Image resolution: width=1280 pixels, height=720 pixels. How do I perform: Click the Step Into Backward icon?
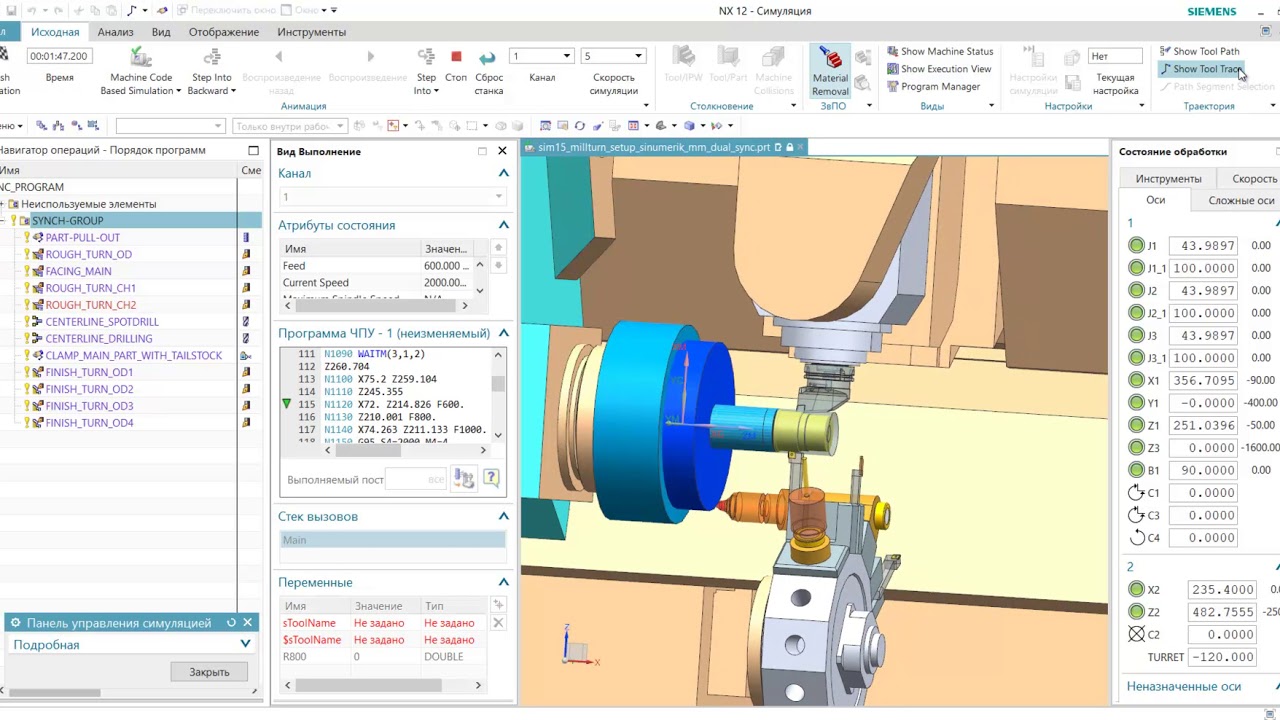tap(211, 57)
